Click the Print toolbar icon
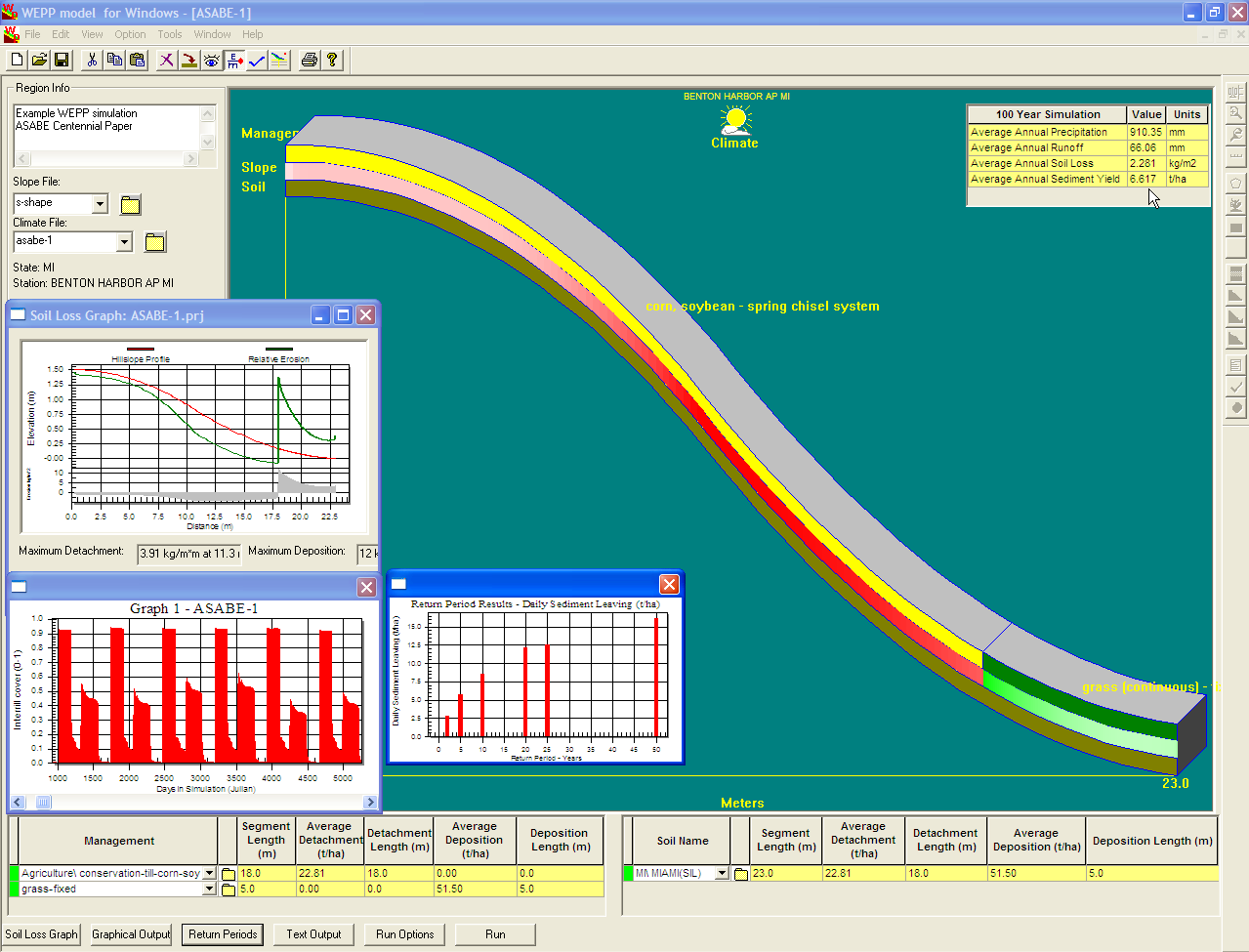Viewport: 1249px width, 952px height. click(310, 61)
